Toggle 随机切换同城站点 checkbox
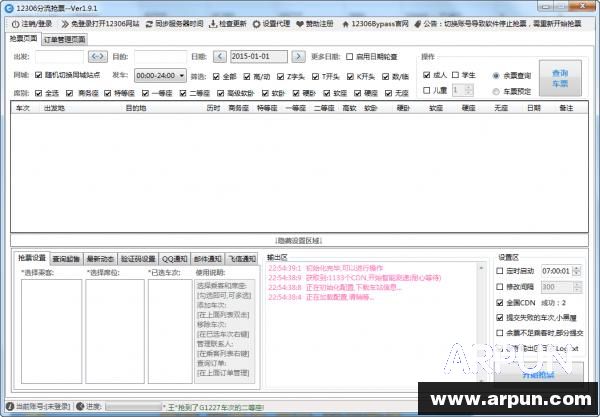Screen dimensions: 600x417 pyautogui.click(x=38, y=75)
